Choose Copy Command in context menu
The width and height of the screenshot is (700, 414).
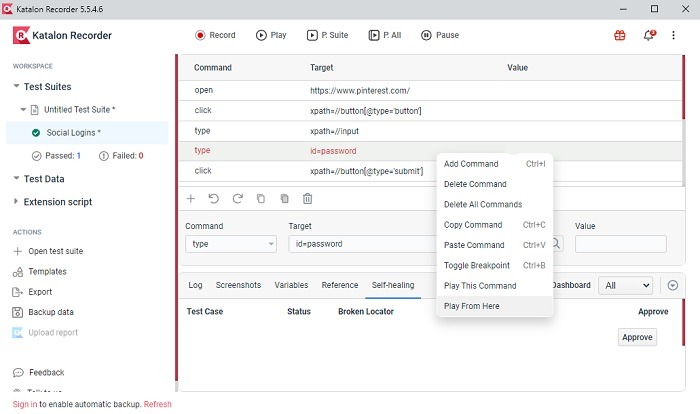(494, 225)
